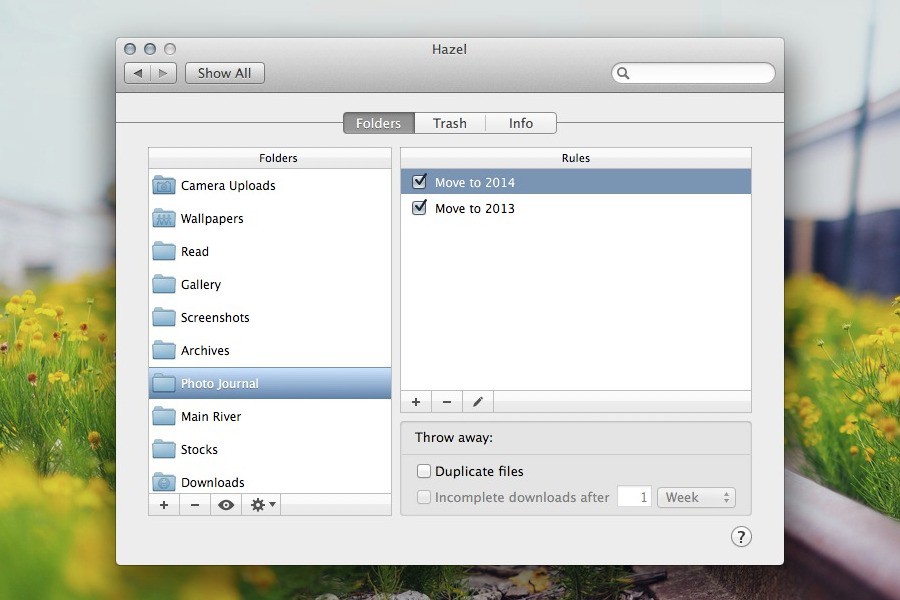Click the Screenshots folder icon

pos(164,318)
